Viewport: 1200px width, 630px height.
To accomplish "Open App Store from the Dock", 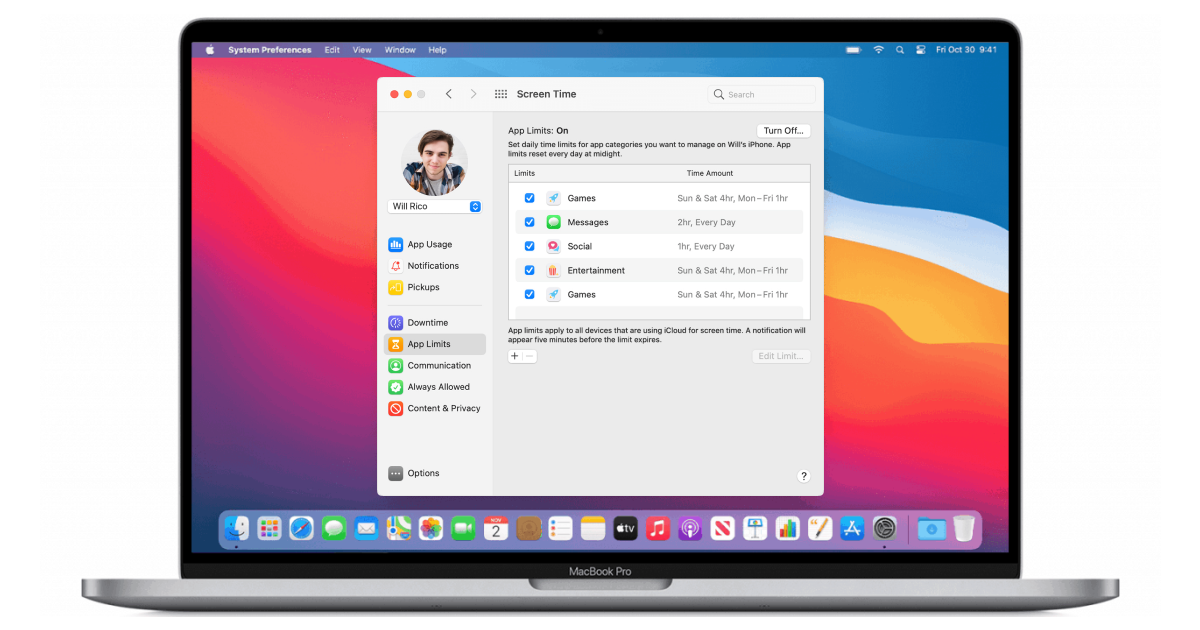I will coord(852,528).
